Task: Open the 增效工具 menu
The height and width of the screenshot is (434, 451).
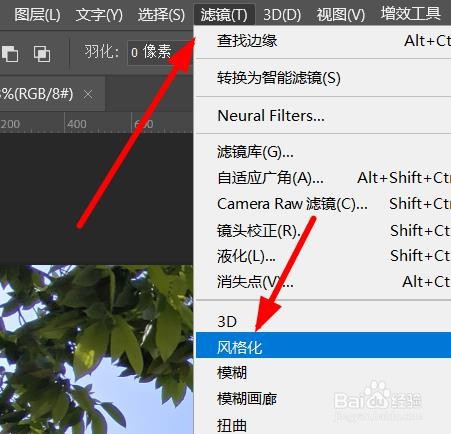Action: pyautogui.click(x=411, y=14)
